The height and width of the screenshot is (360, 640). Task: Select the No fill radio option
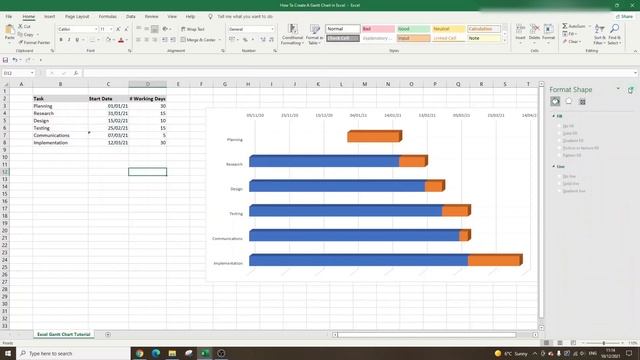pyautogui.click(x=560, y=126)
